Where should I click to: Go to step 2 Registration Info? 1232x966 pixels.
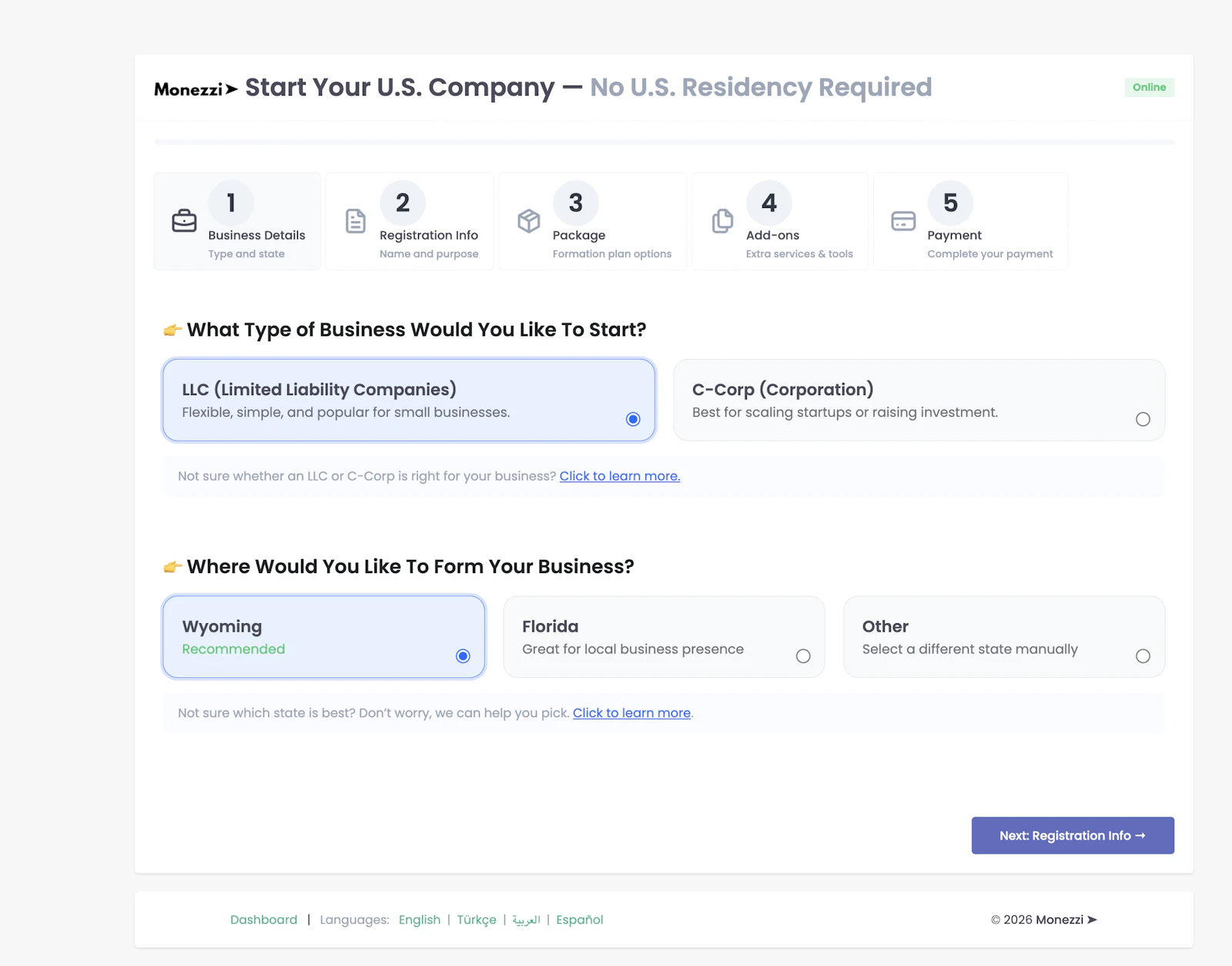coord(410,221)
